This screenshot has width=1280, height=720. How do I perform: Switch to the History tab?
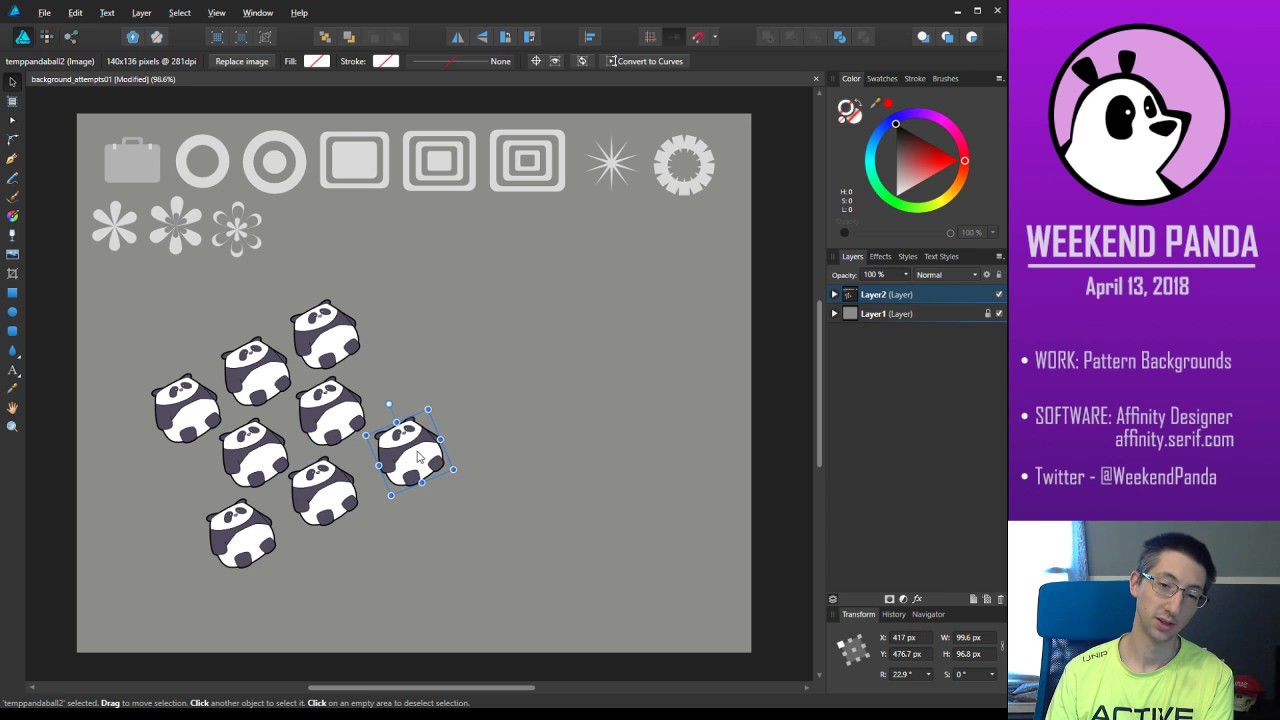[x=894, y=615]
